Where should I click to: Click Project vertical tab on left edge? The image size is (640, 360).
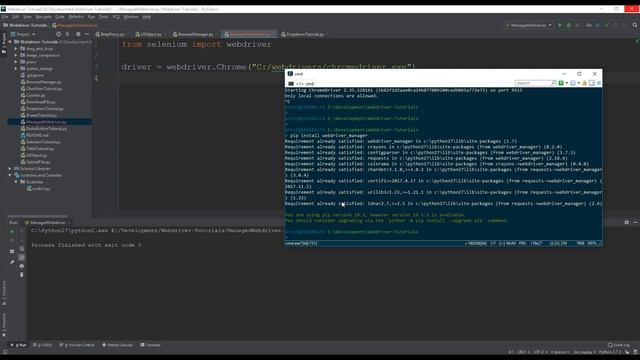click(x=4, y=44)
